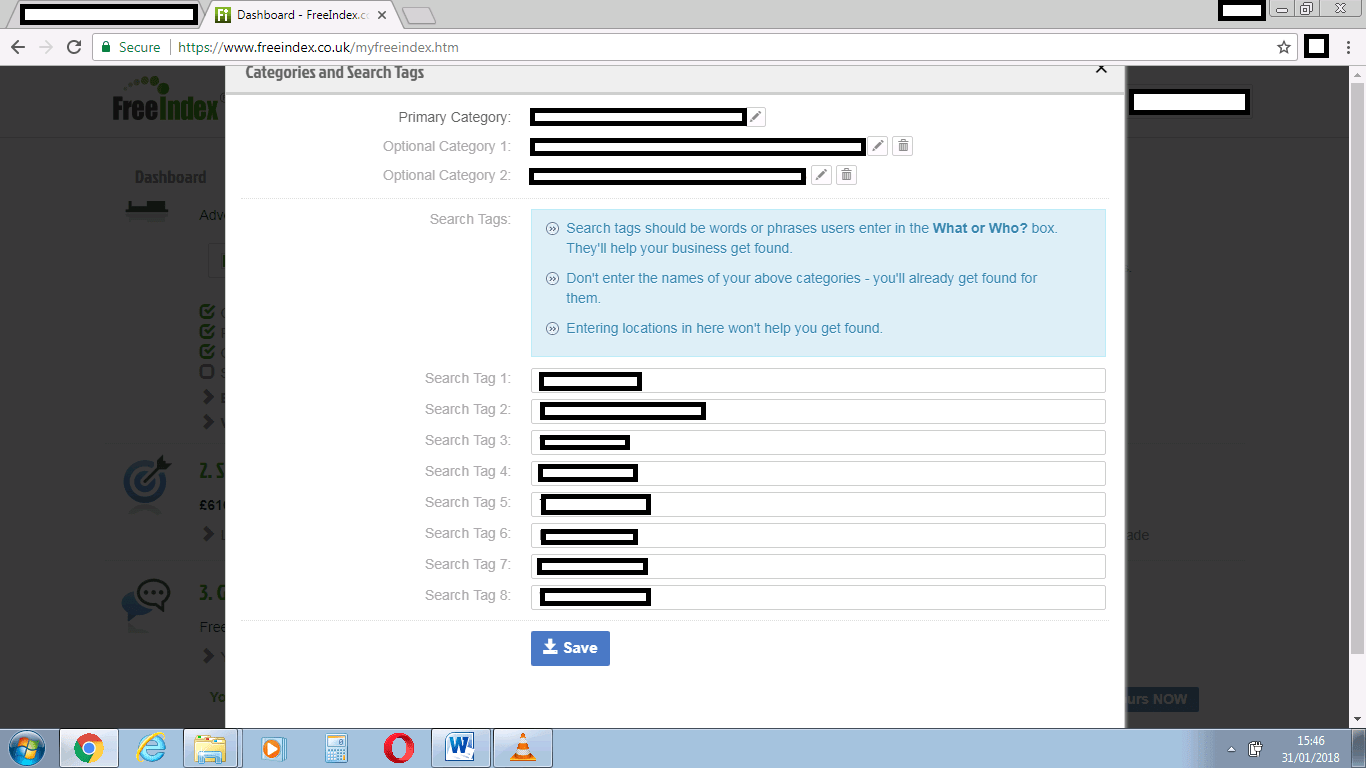The height and width of the screenshot is (768, 1366).
Task: Save the search tags
Action: [570, 648]
